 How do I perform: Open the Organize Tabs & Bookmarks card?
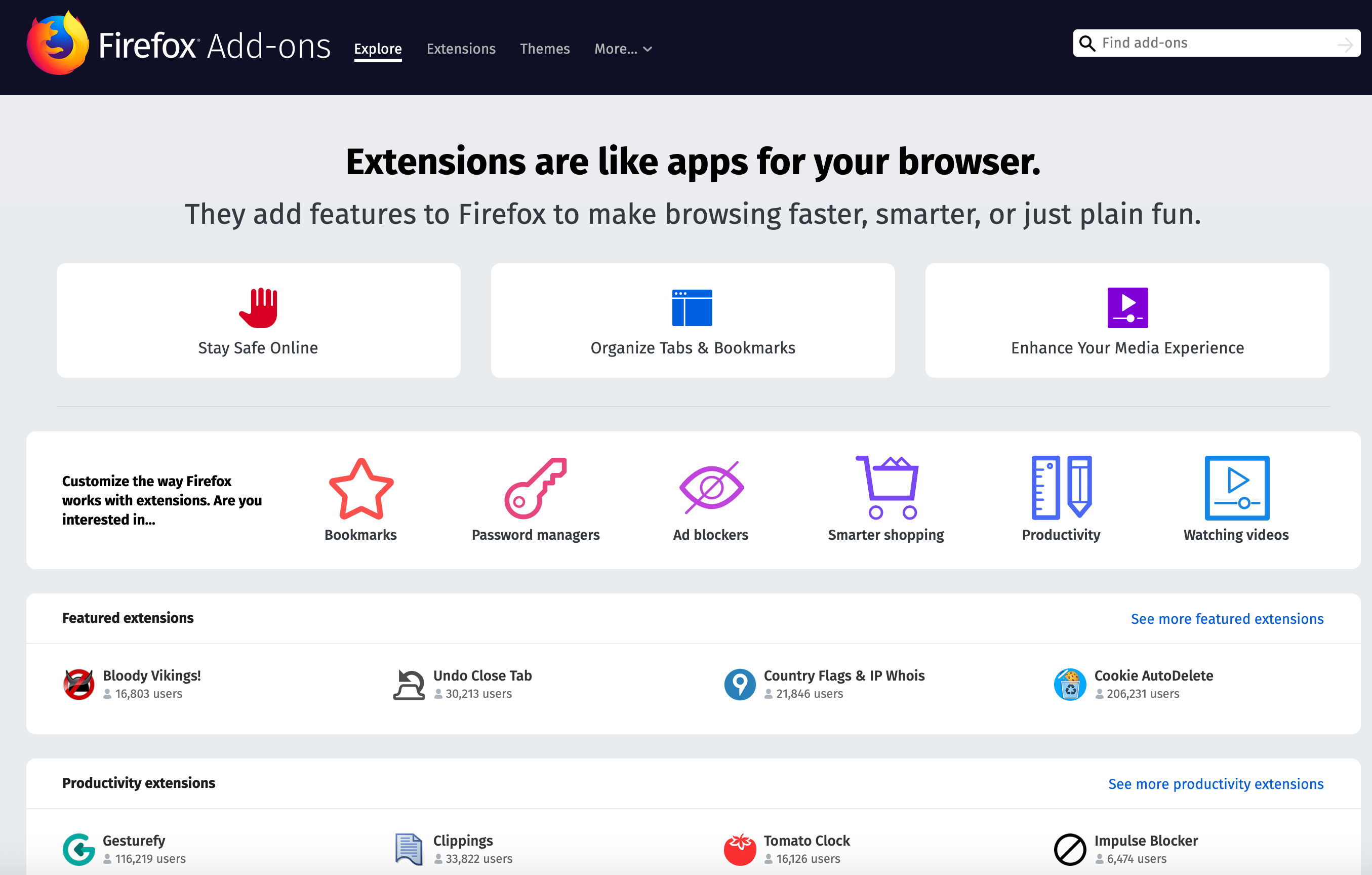[693, 321]
